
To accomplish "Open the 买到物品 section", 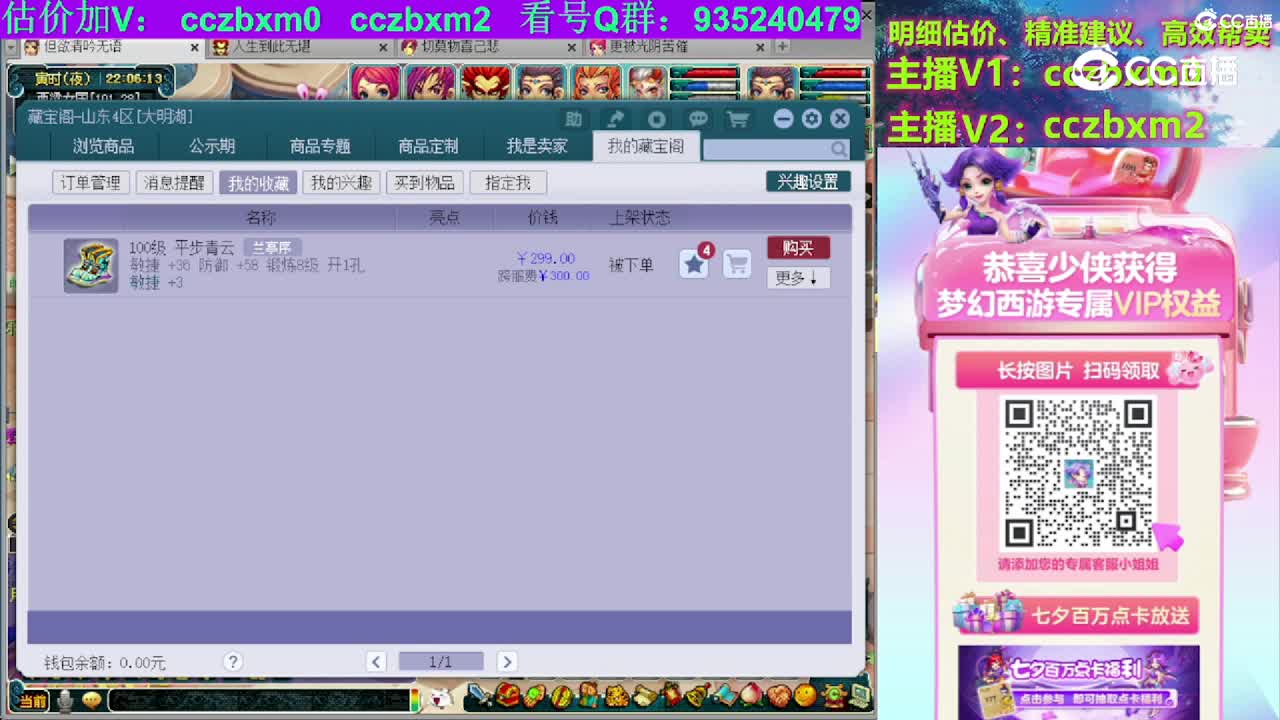I will tap(425, 183).
